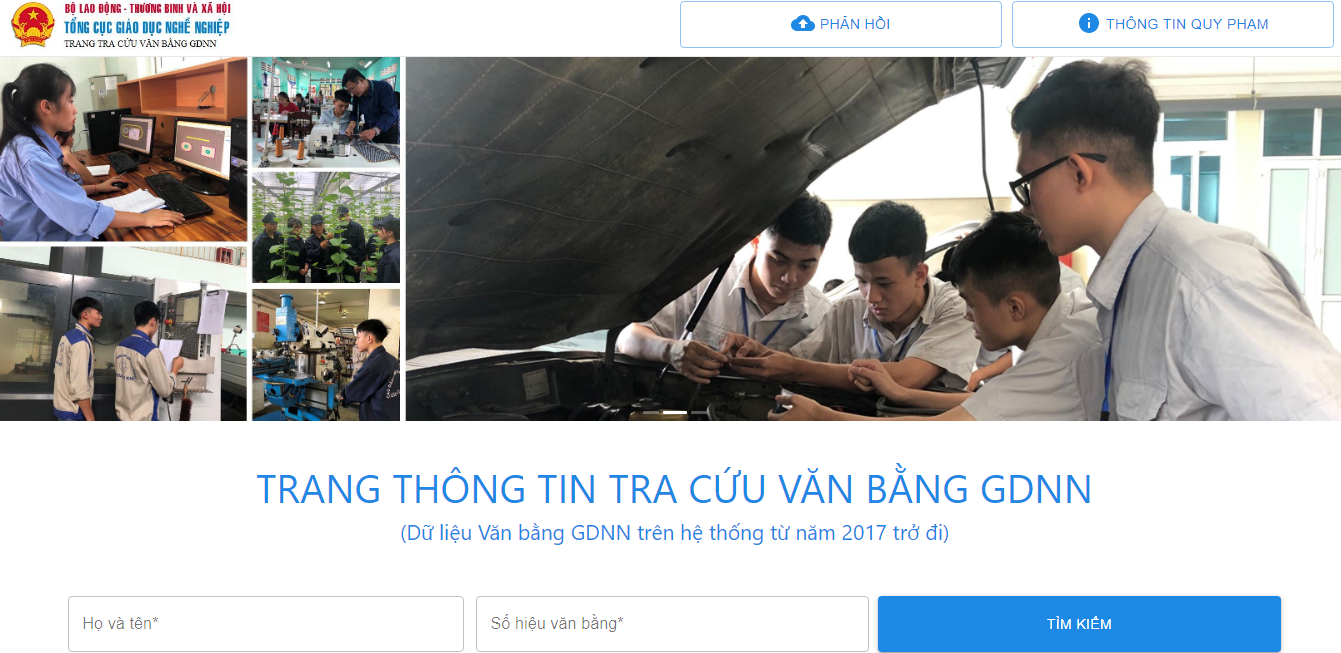Open the photo of girl at computer workstation

(x=123, y=149)
